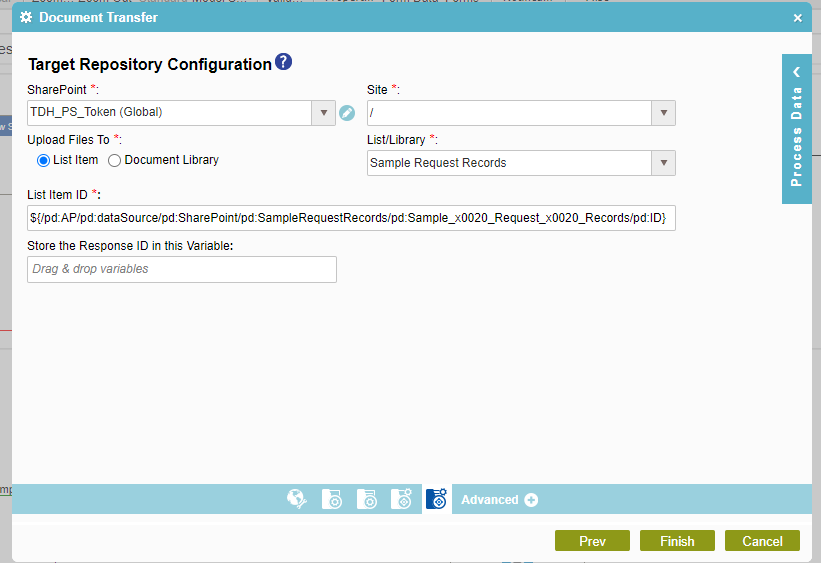This screenshot has width=821, height=563.
Task: Click the plus icon next to Advanced
Action: click(x=531, y=500)
